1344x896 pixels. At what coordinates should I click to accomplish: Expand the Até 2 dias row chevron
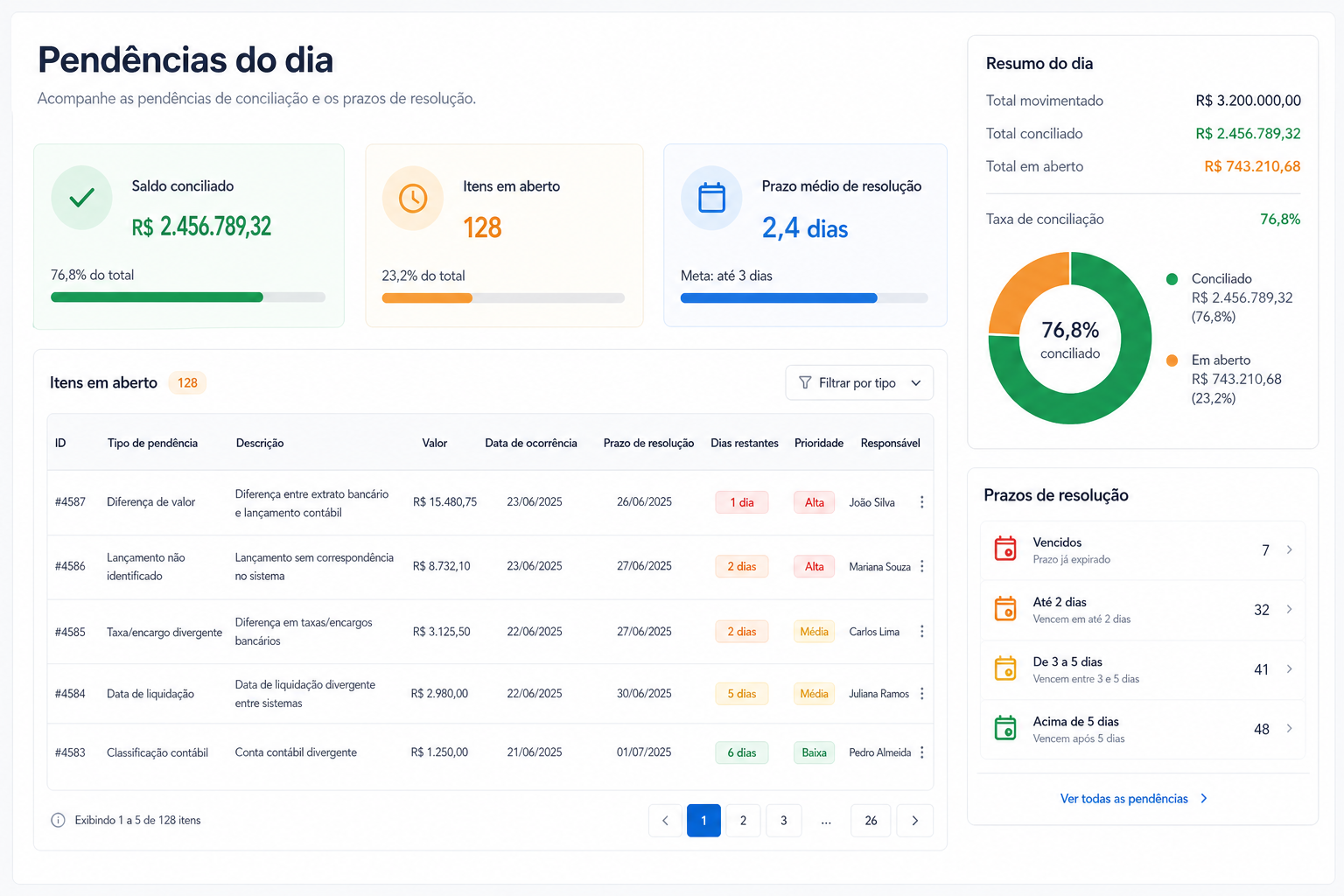[x=1289, y=609]
